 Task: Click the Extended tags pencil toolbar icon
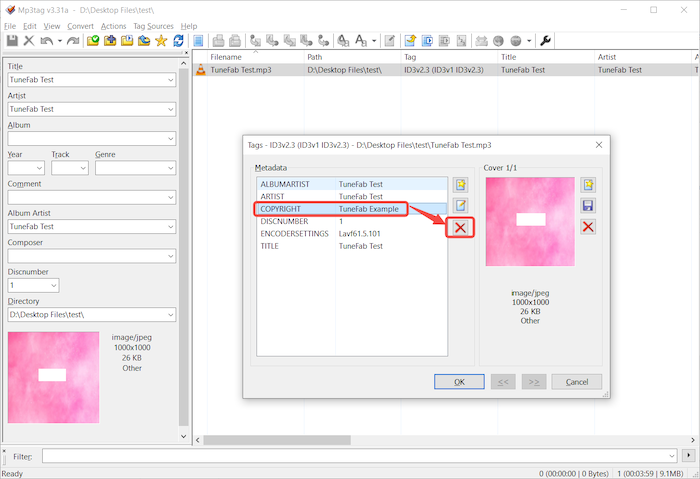(390, 41)
